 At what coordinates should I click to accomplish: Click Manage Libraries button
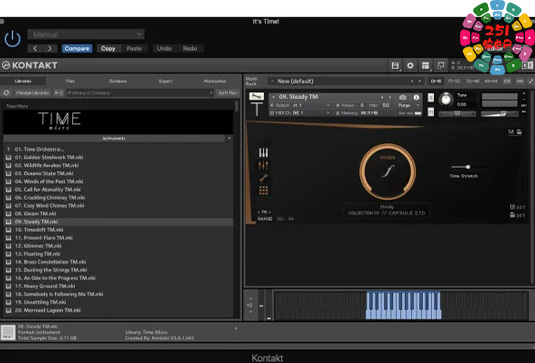coord(32,93)
